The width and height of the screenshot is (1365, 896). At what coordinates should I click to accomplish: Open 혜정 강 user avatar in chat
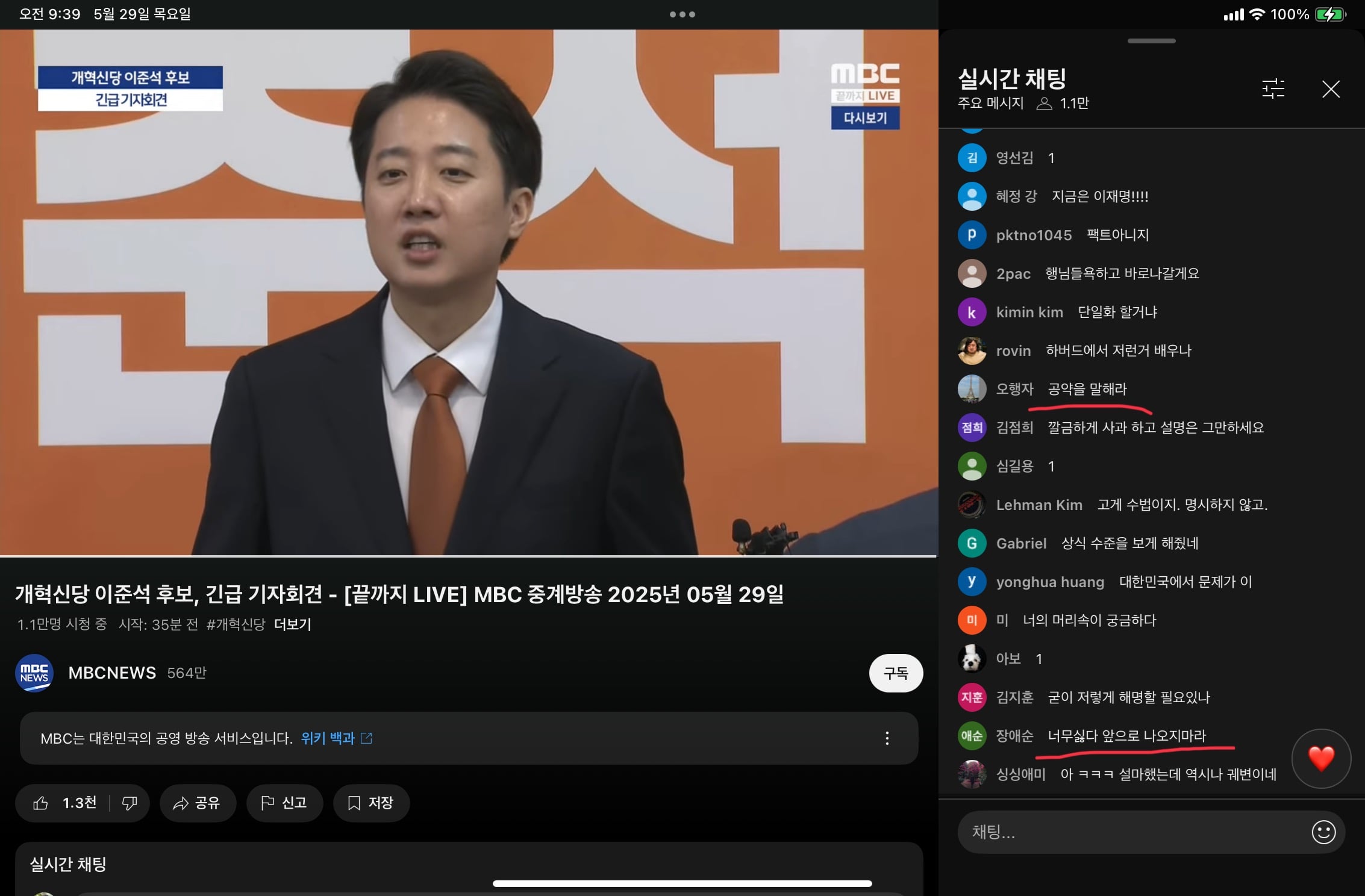(x=972, y=196)
